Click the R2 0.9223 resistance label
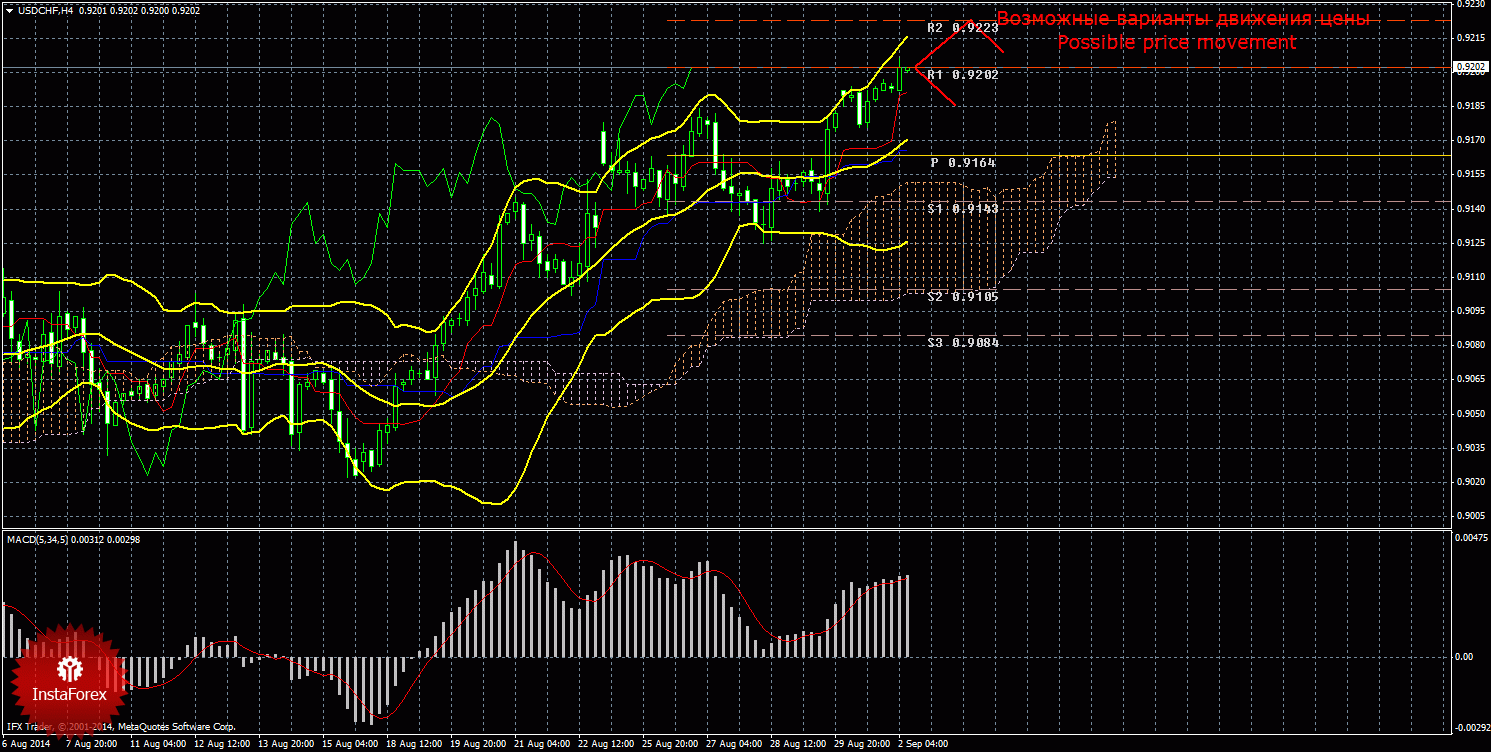The image size is (1491, 752). 962,28
